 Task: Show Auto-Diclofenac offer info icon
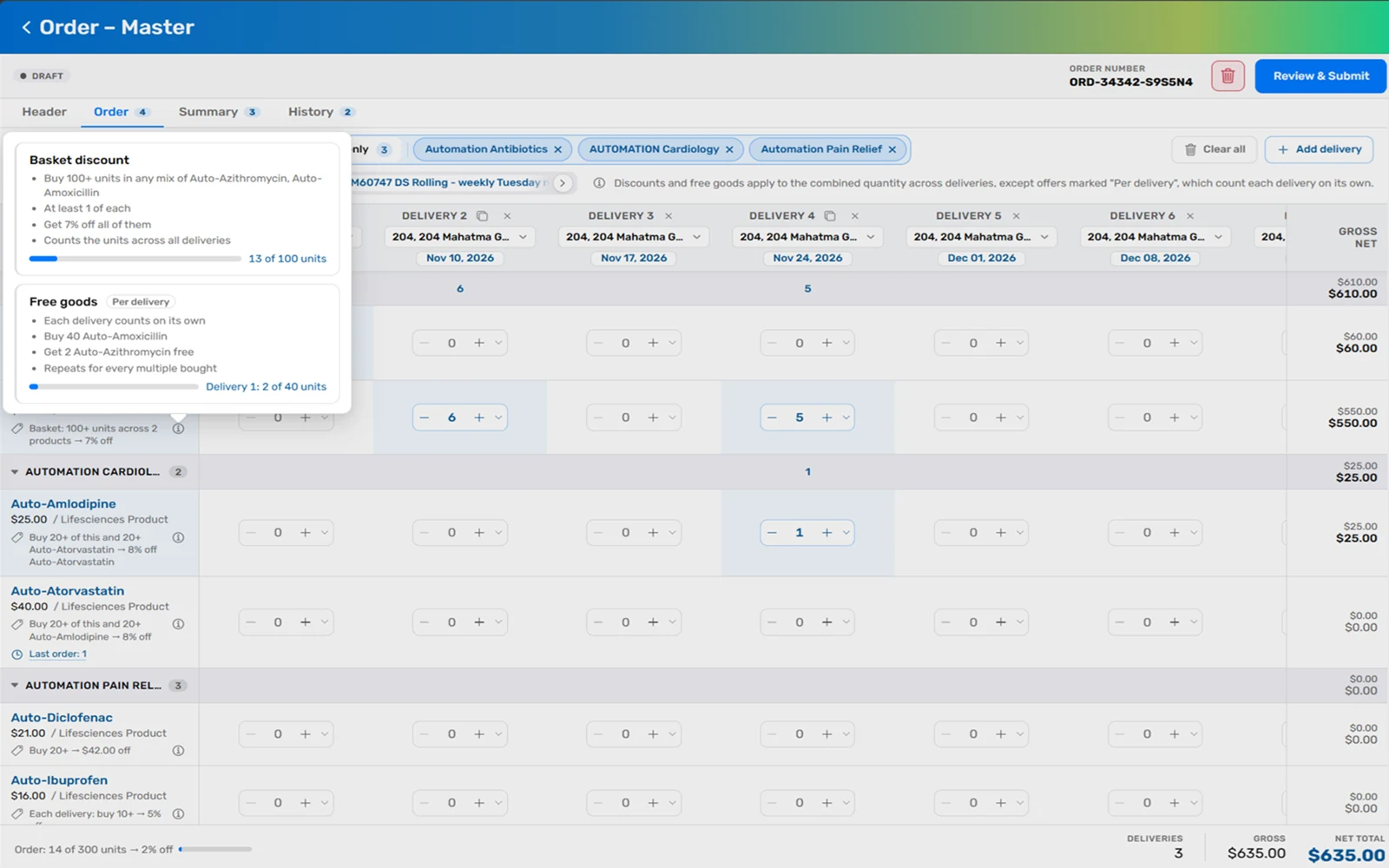coord(178,751)
